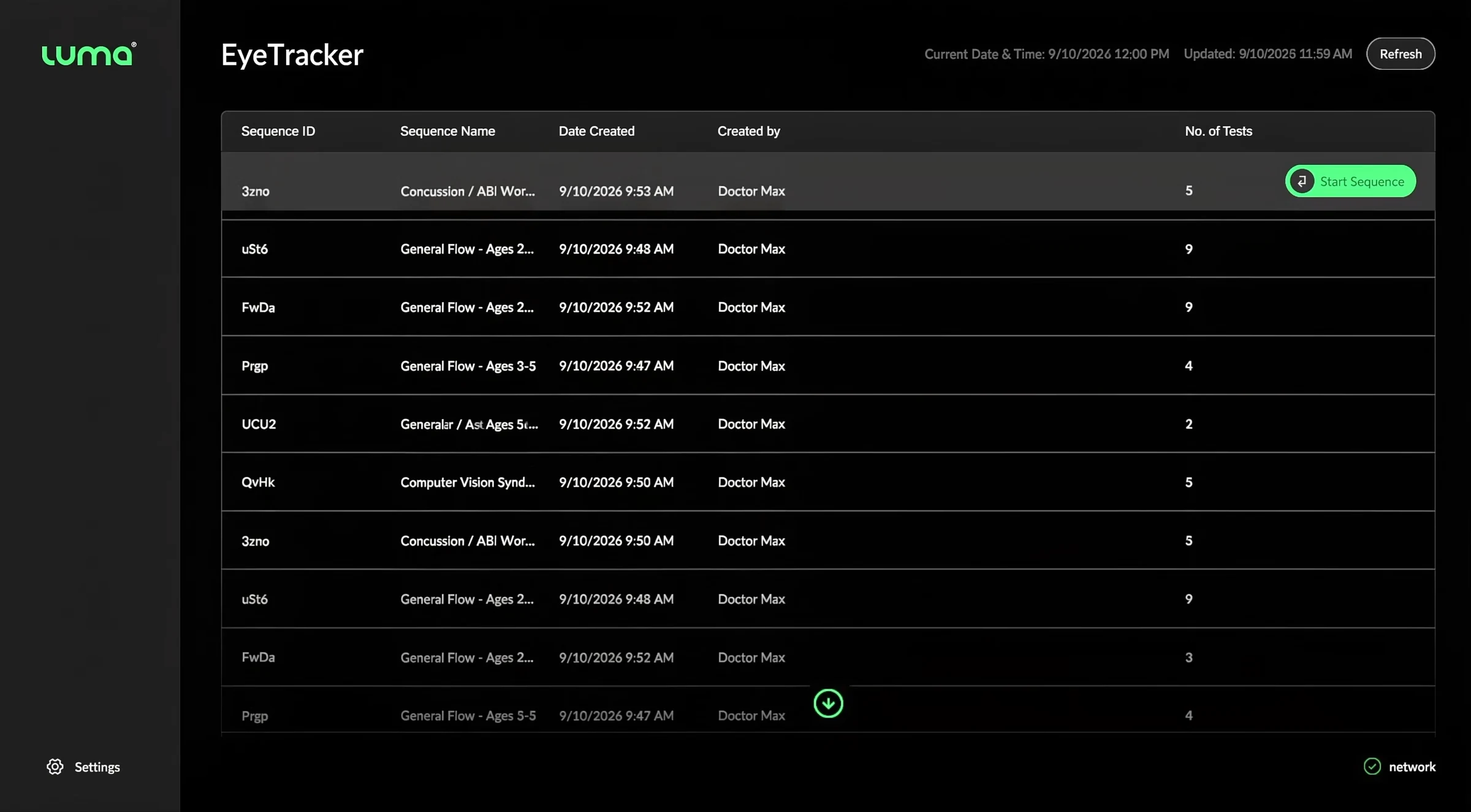The height and width of the screenshot is (812, 1471).
Task: Click the Updated timestamp text
Action: (1268, 54)
